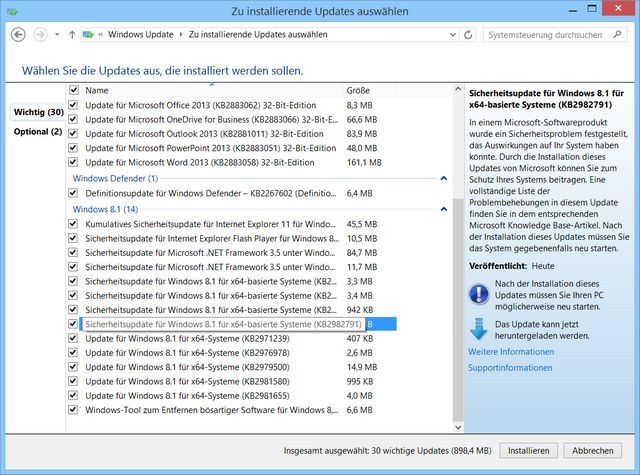This screenshot has width=640, height=475.
Task: Switch to the Optional (2) tab
Action: click(x=38, y=131)
